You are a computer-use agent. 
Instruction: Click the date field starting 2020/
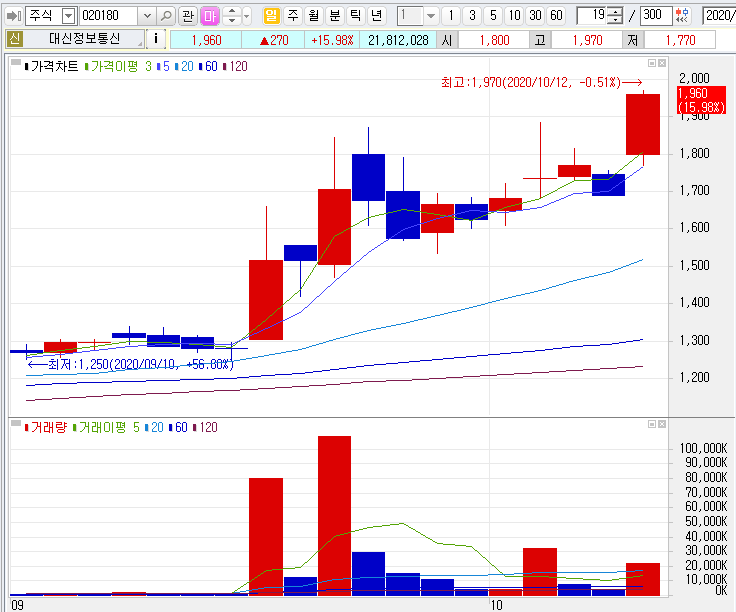[x=719, y=16]
